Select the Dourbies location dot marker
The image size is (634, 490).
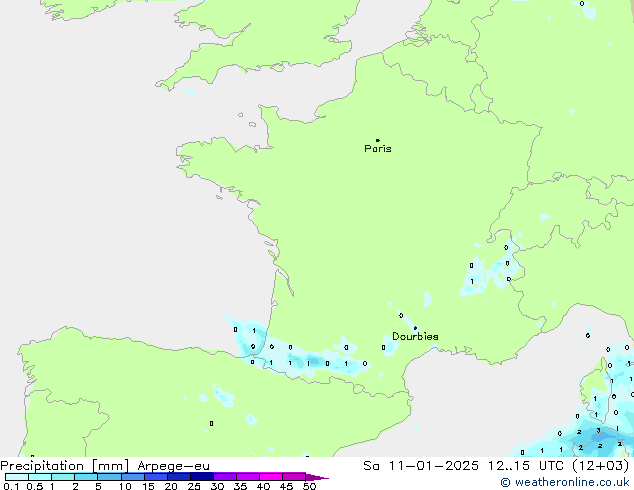coord(415,328)
